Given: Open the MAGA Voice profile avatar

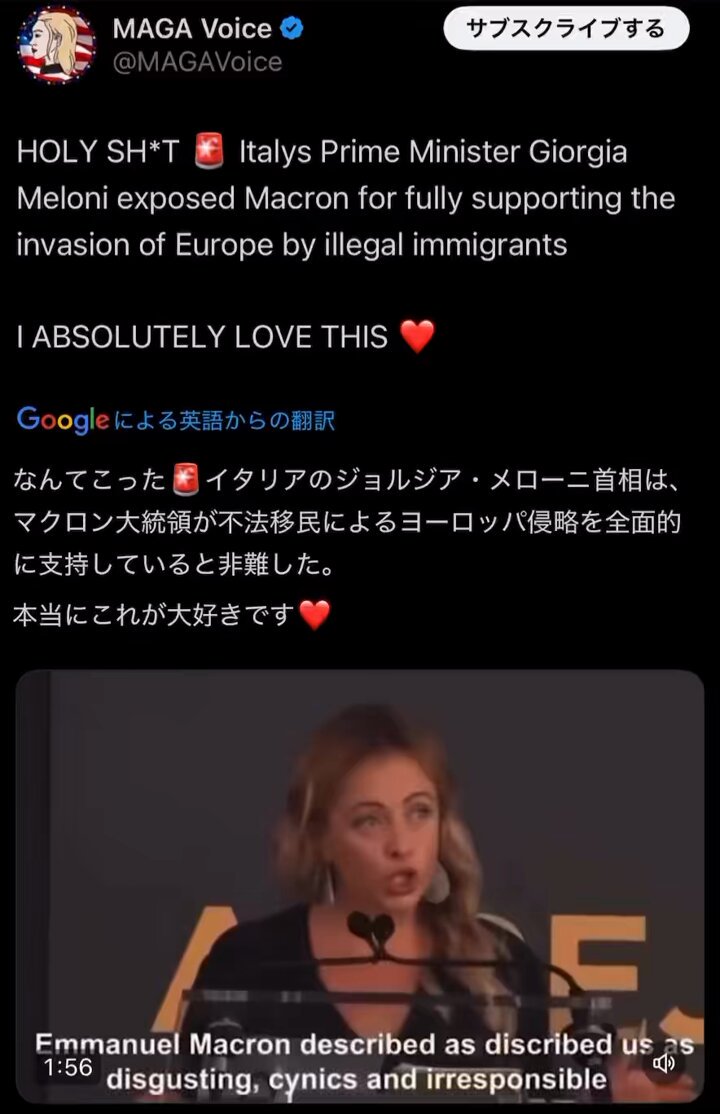Looking at the screenshot, I should pos(56,46).
